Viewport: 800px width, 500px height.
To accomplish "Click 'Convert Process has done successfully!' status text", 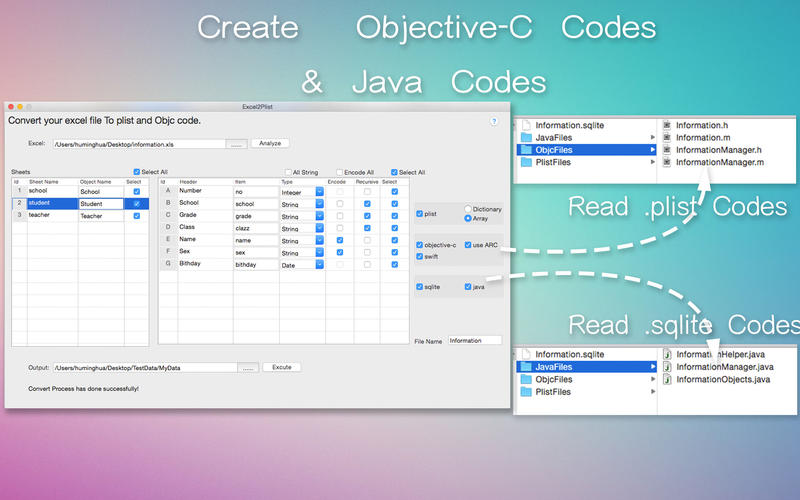I will 83,389.
